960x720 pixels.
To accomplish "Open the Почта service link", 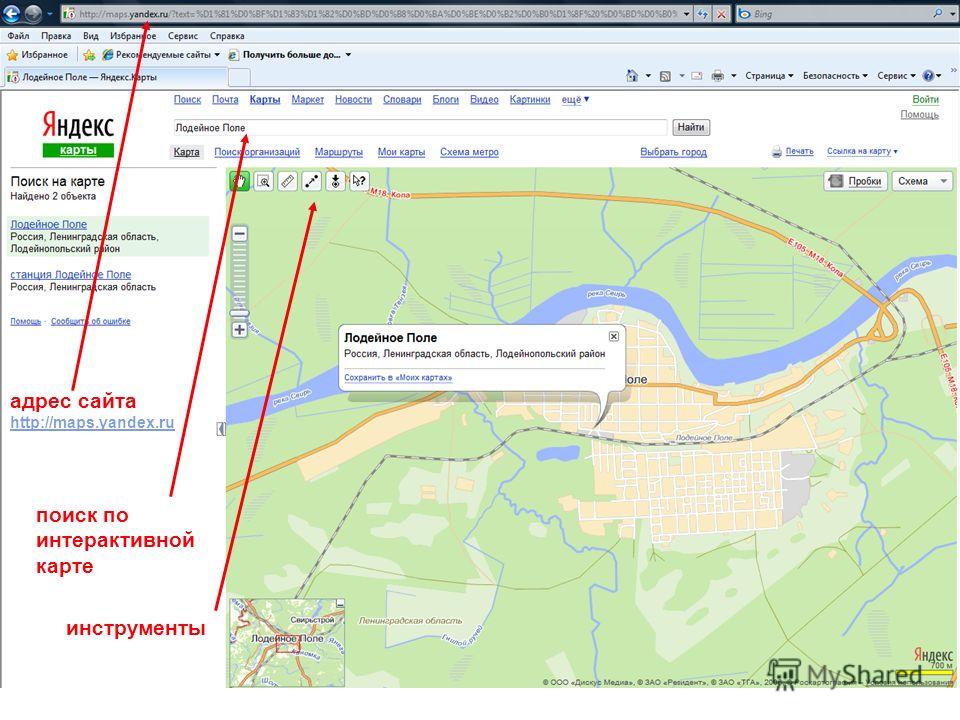I will coord(225,100).
